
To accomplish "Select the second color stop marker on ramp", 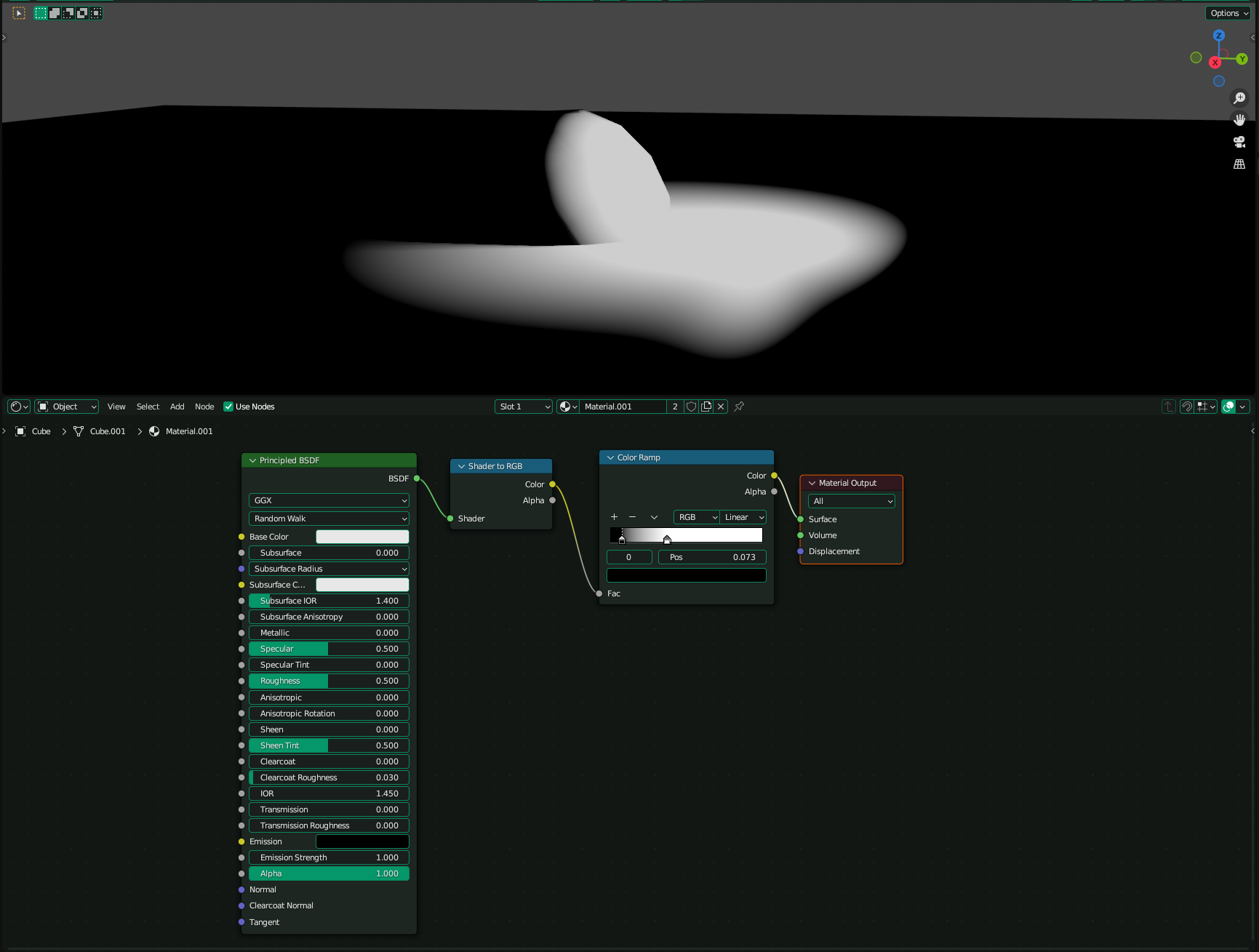I will pyautogui.click(x=667, y=540).
